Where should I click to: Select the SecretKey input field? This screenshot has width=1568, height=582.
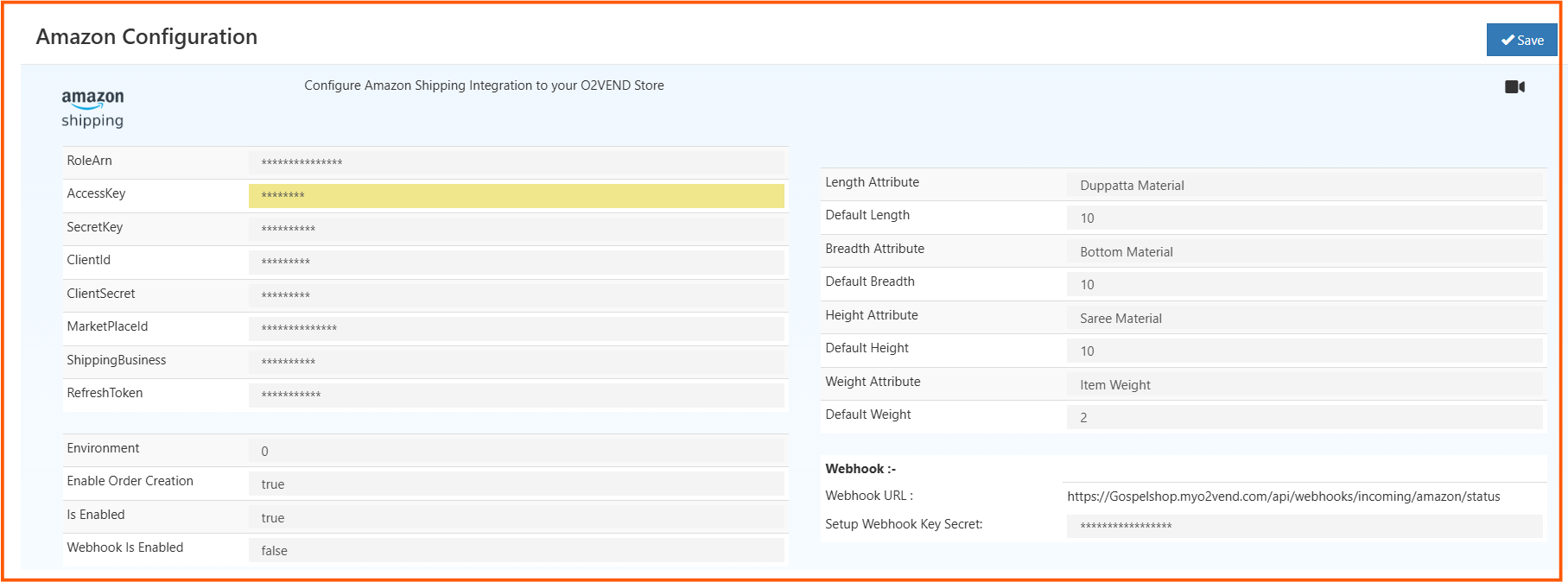coord(517,229)
